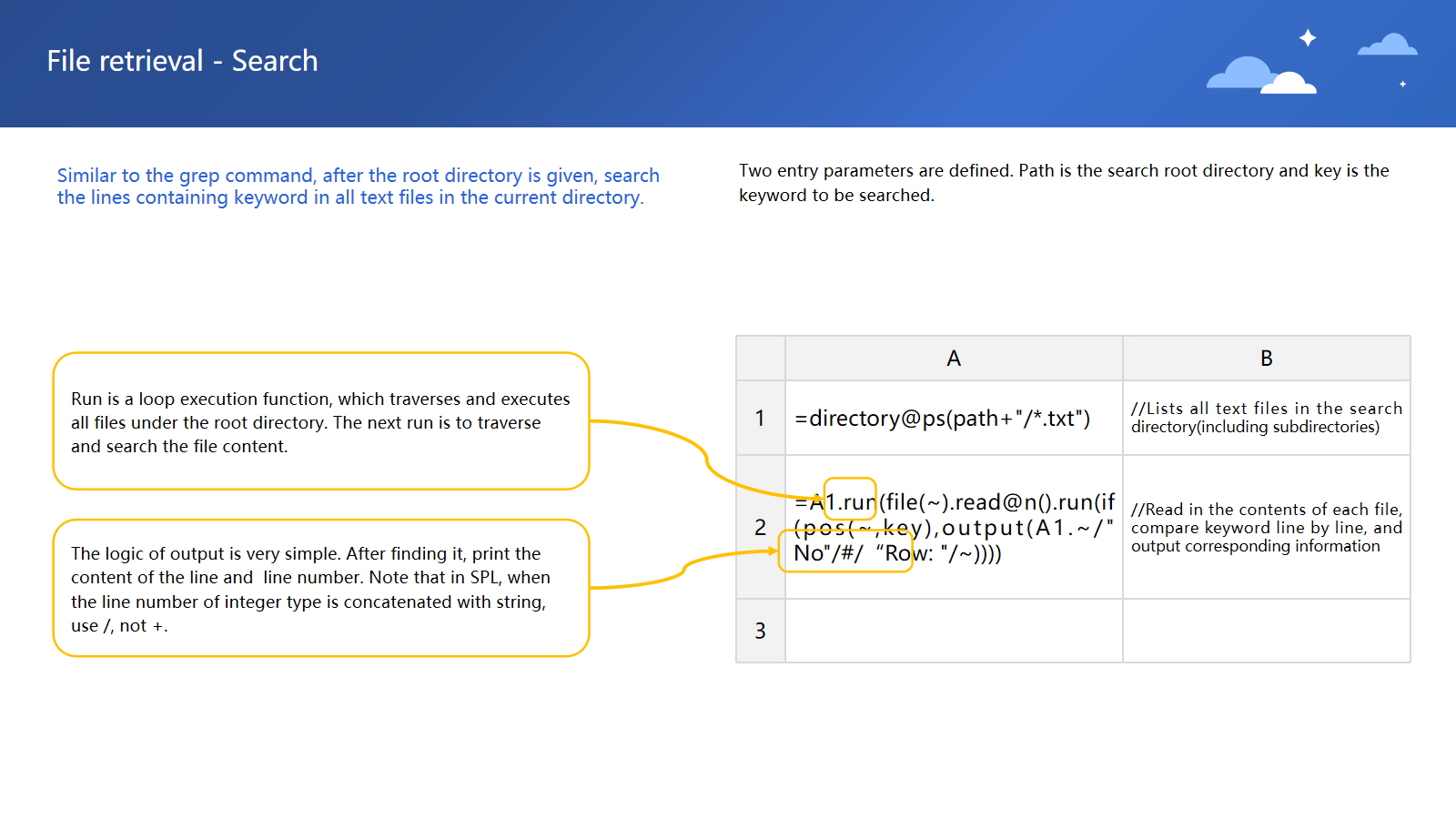Viewport: 1456px width, 819px height.
Task: Click the arrowhead pointing to No"/#/ box
Action: [x=773, y=551]
